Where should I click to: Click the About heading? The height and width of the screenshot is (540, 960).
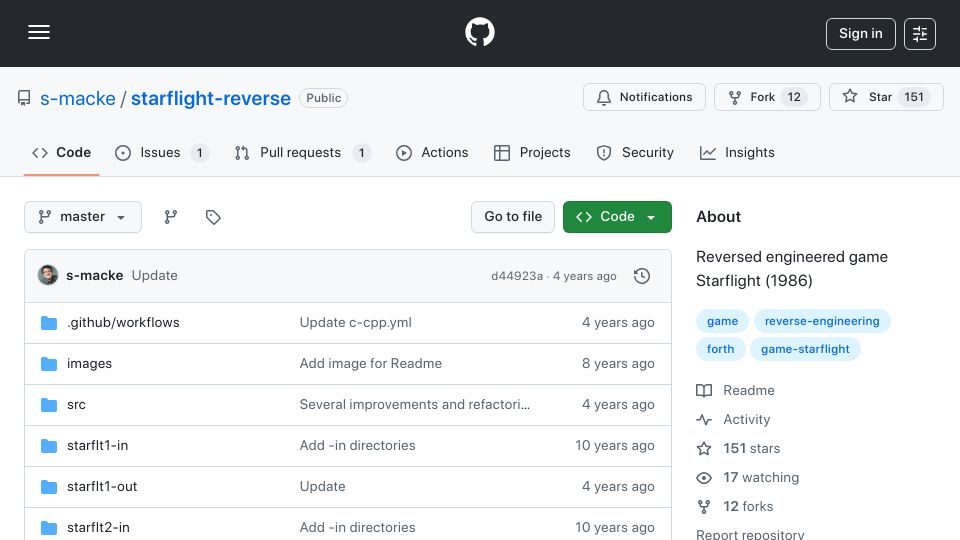click(718, 217)
